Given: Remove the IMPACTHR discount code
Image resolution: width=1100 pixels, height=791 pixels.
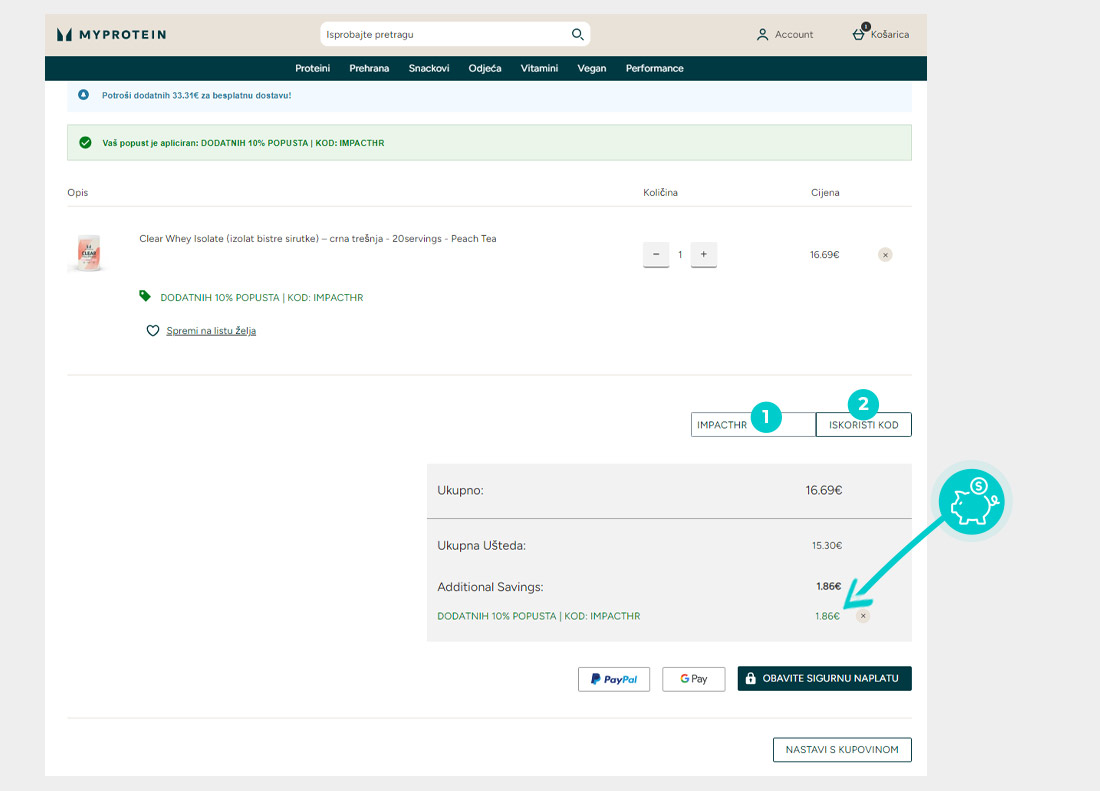Looking at the screenshot, I should 863,616.
